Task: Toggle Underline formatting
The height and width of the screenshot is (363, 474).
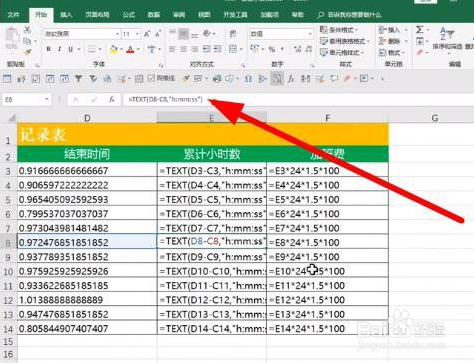Action: click(x=70, y=49)
